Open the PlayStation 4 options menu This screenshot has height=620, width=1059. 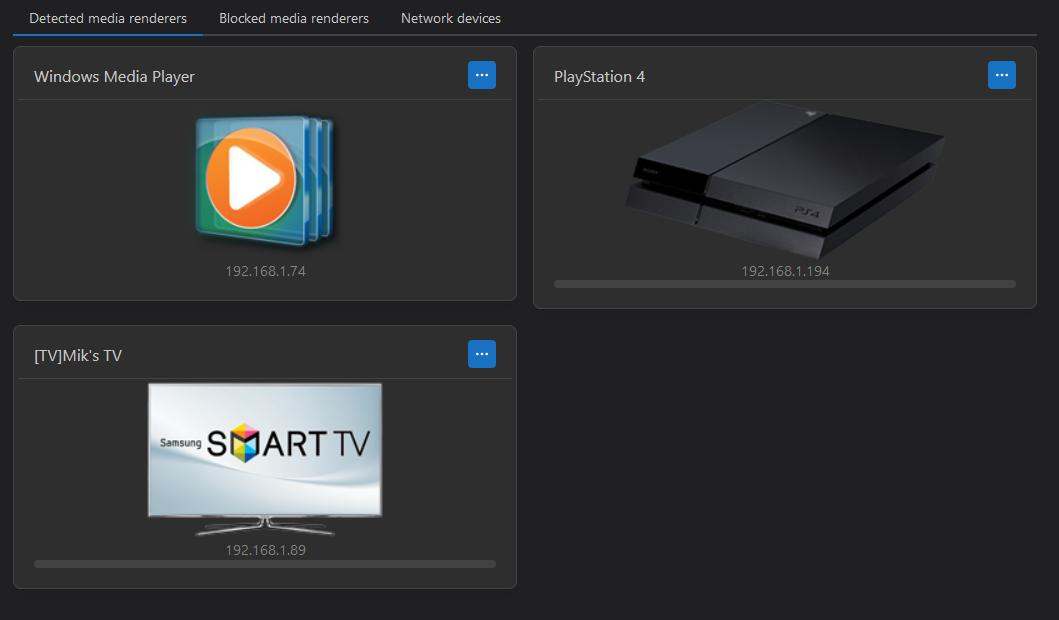tap(1002, 75)
